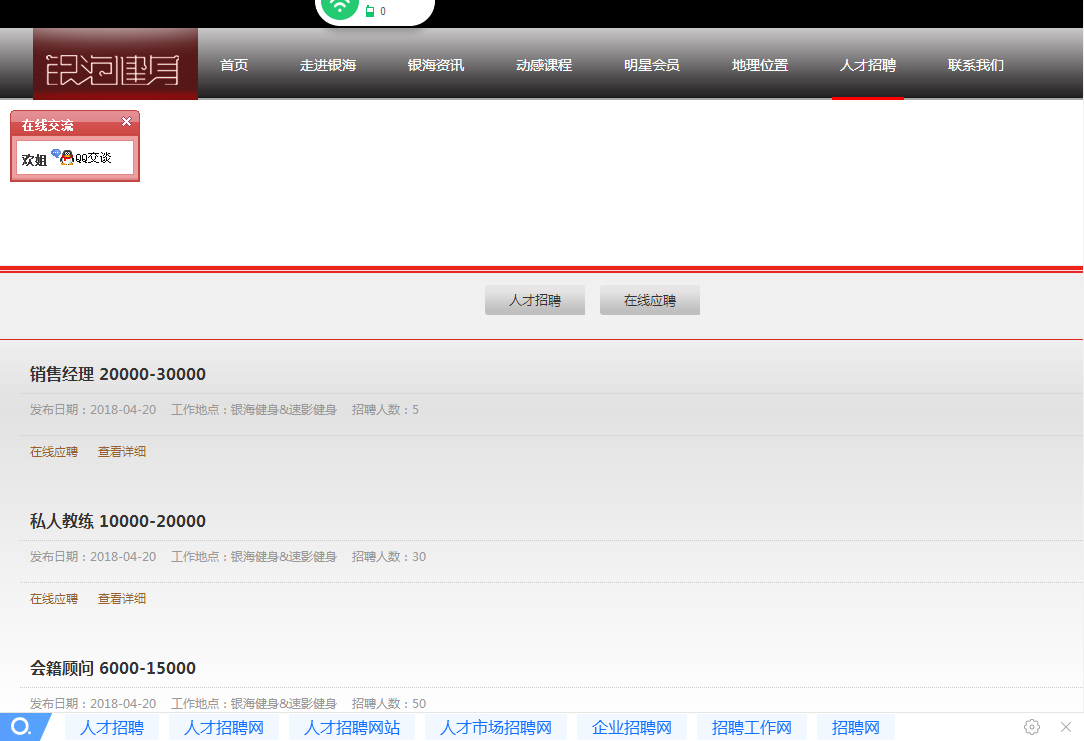Click the 人才招聘 suggestion in bottom bar
The image size is (1084, 741).
[x=112, y=727]
